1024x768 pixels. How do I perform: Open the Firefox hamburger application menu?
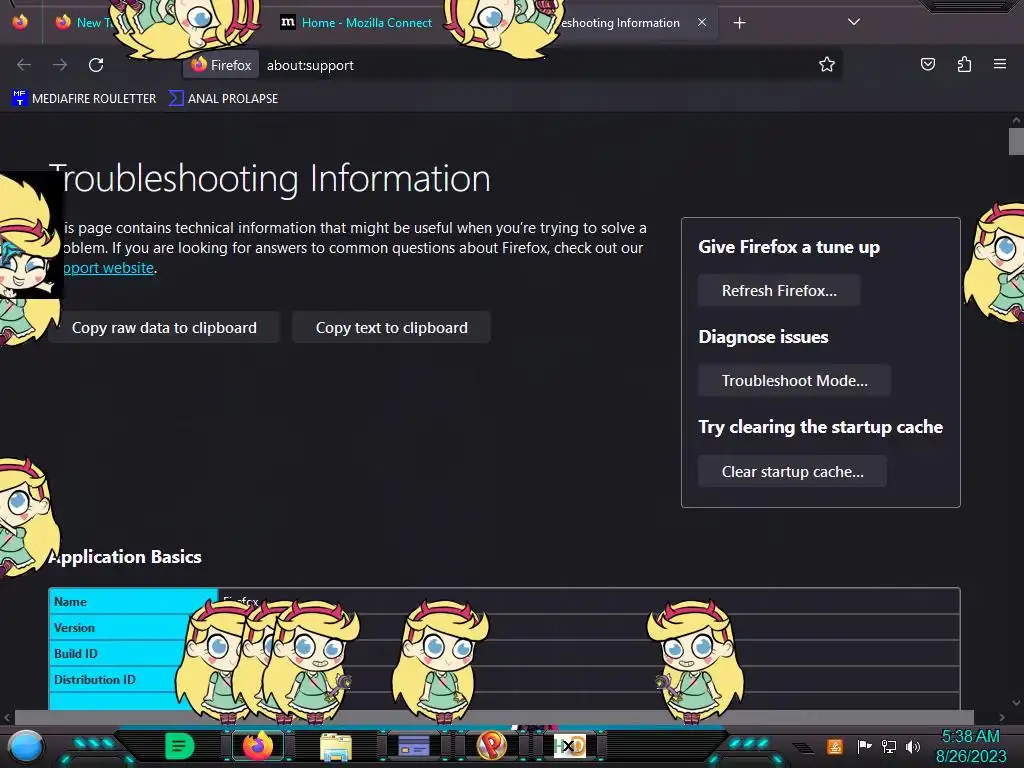(1000, 64)
